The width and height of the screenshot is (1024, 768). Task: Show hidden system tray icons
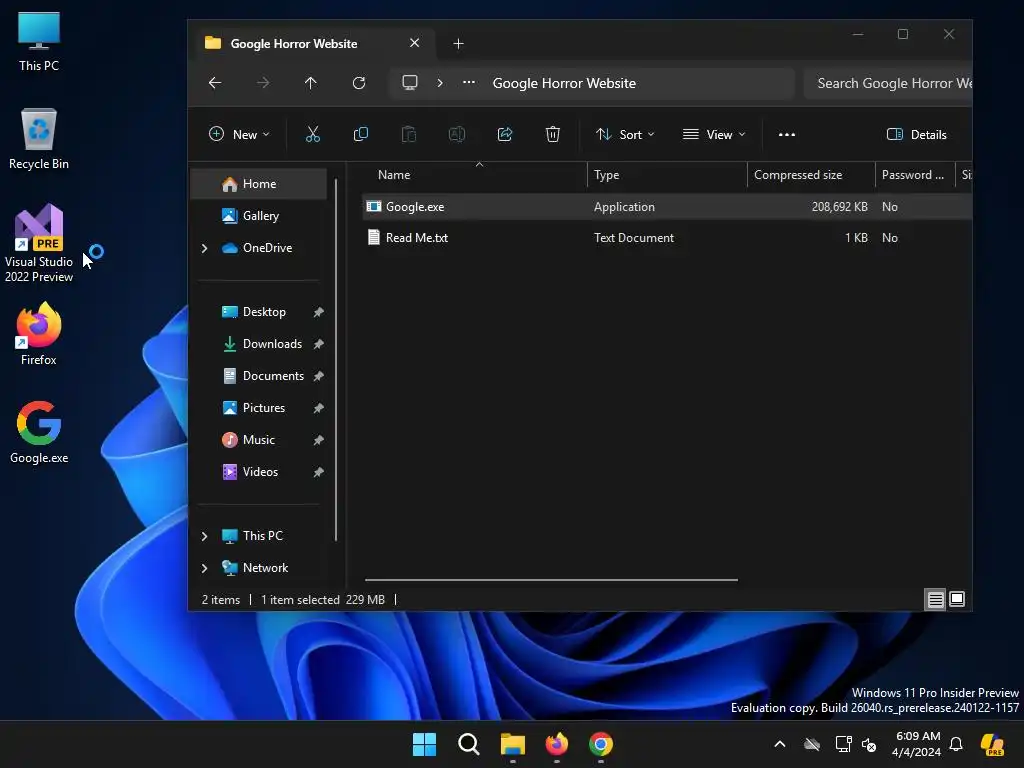[780, 744]
